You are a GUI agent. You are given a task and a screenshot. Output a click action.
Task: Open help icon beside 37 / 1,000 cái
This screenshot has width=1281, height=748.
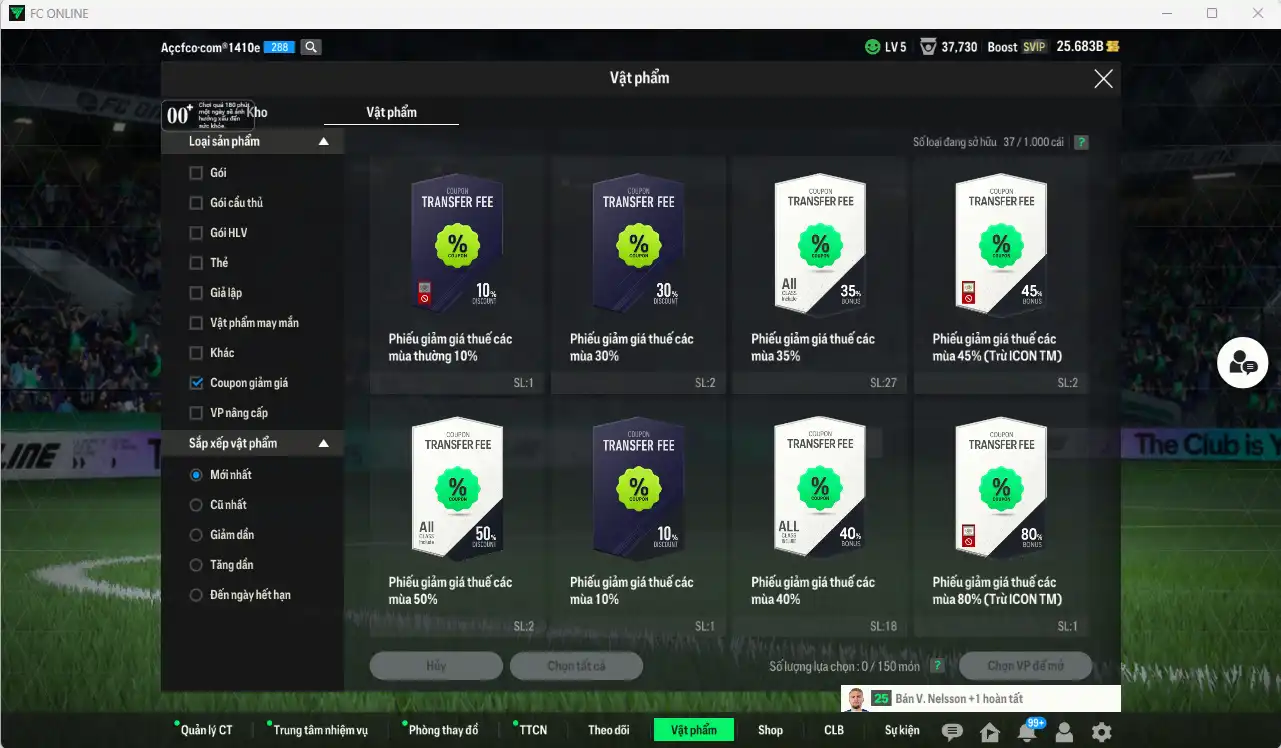1081,142
